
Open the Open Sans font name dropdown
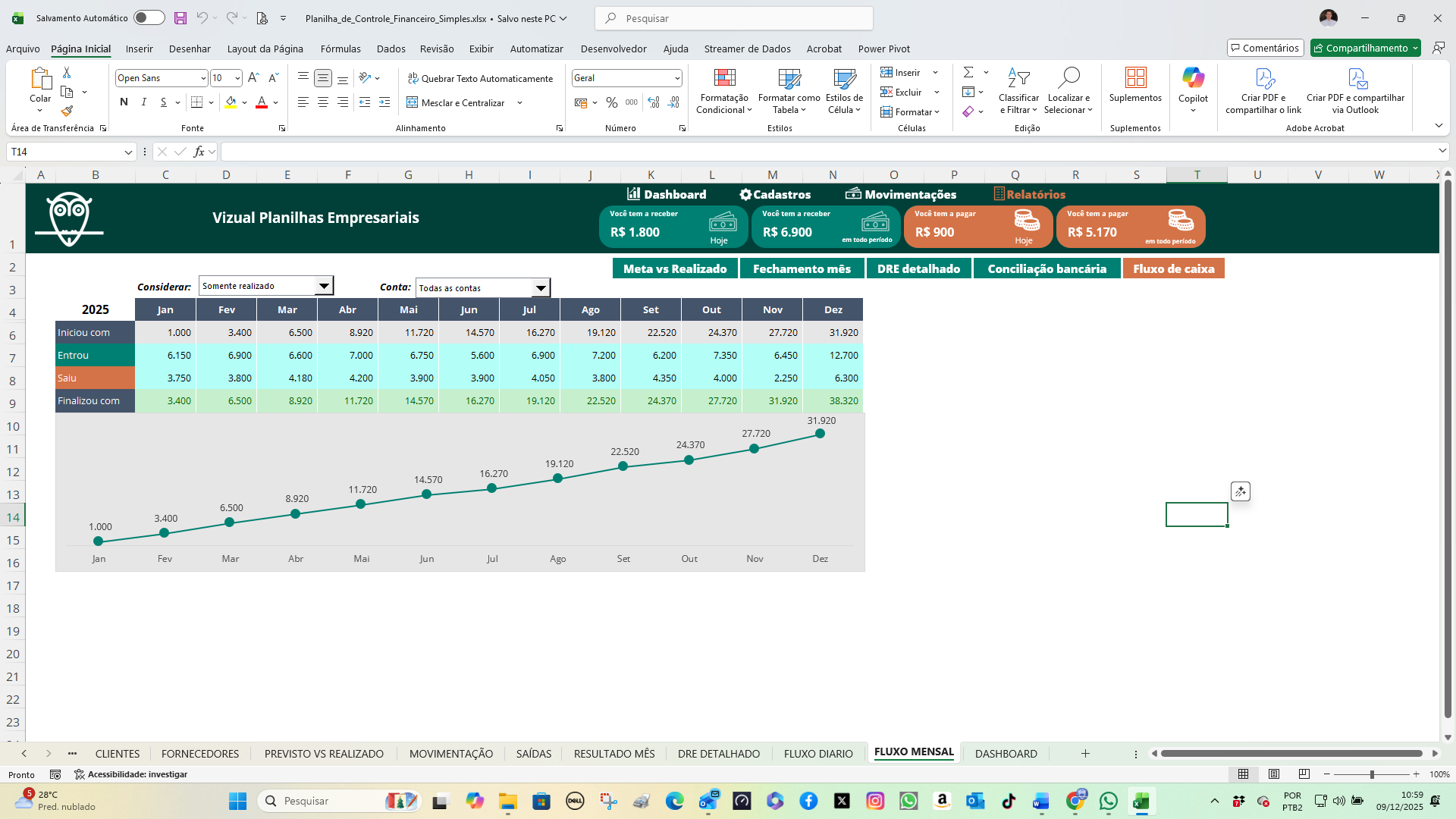pos(203,78)
